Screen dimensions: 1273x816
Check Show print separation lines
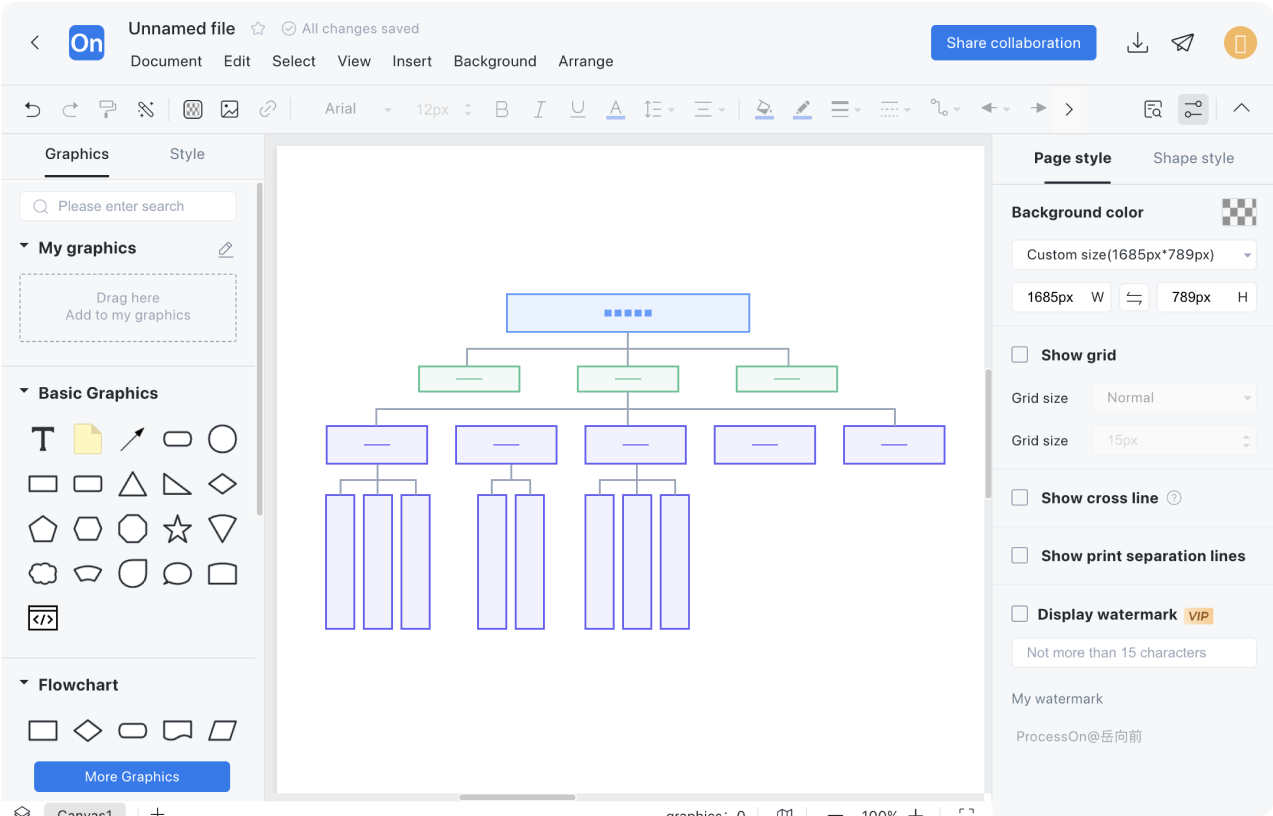(x=1020, y=556)
